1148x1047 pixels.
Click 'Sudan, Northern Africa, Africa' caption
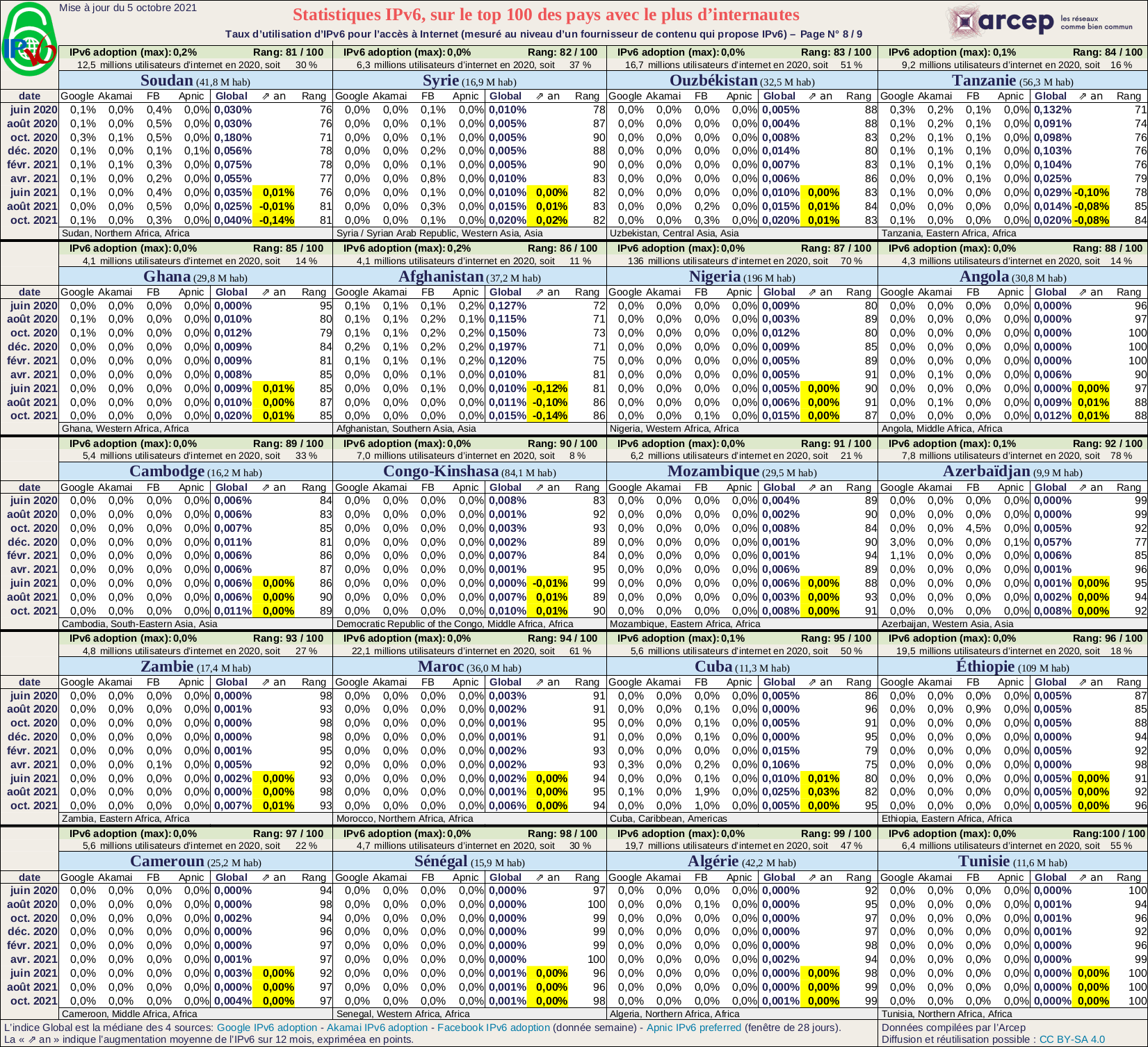126,234
